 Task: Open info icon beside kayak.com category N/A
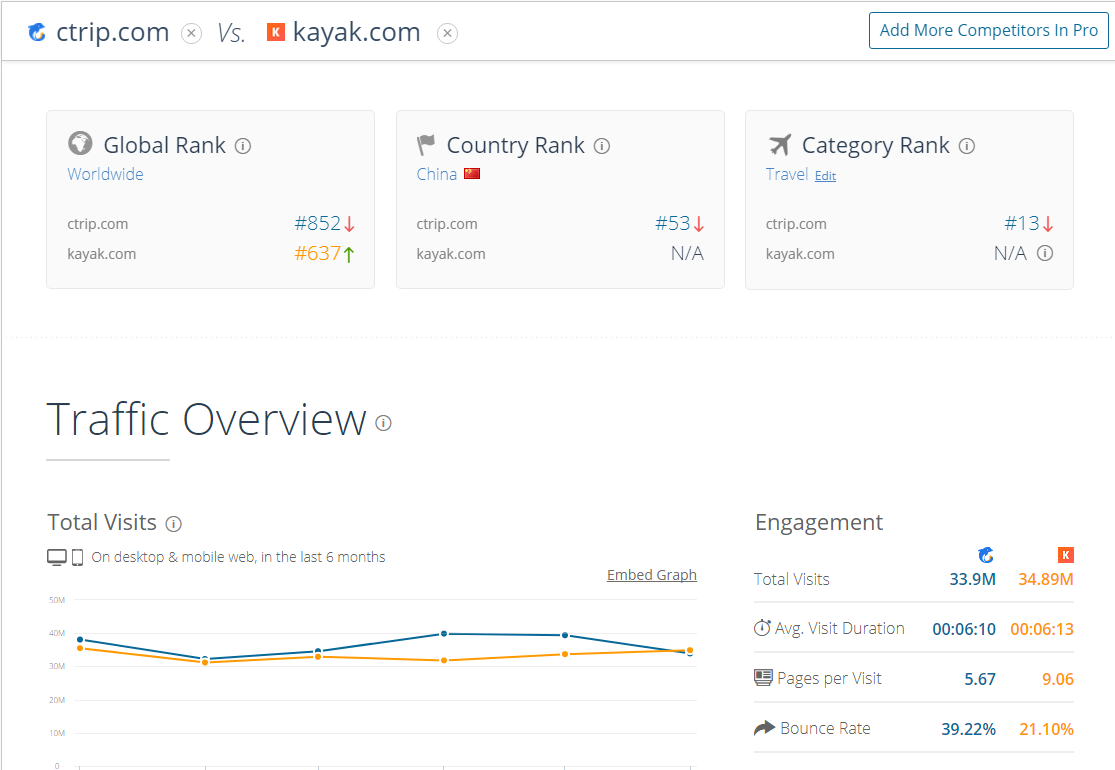(x=1045, y=253)
